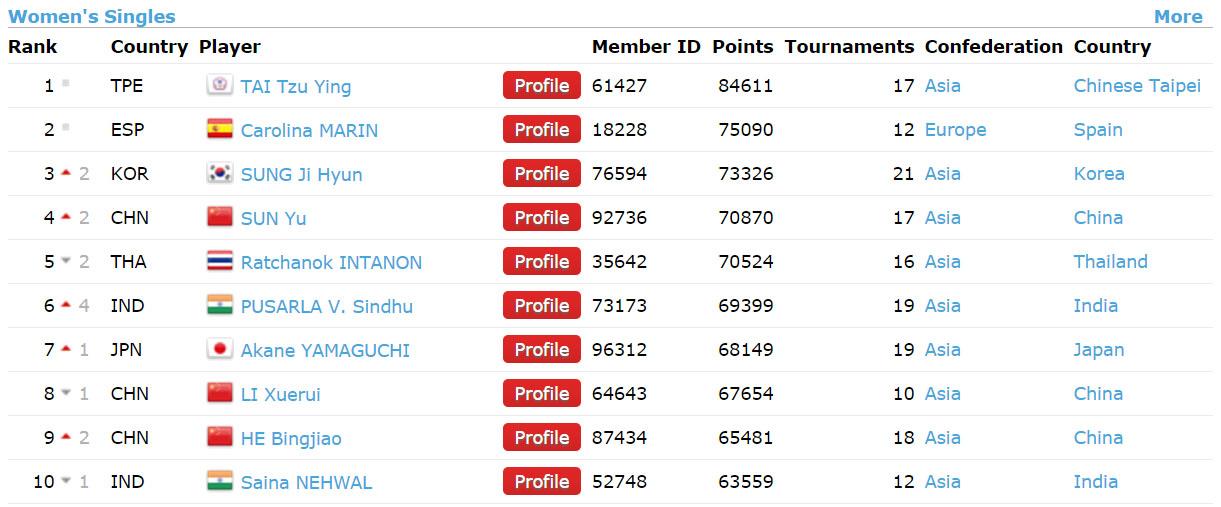Click the India flag beside Pusarla V. Sindhu

[x=219, y=305]
